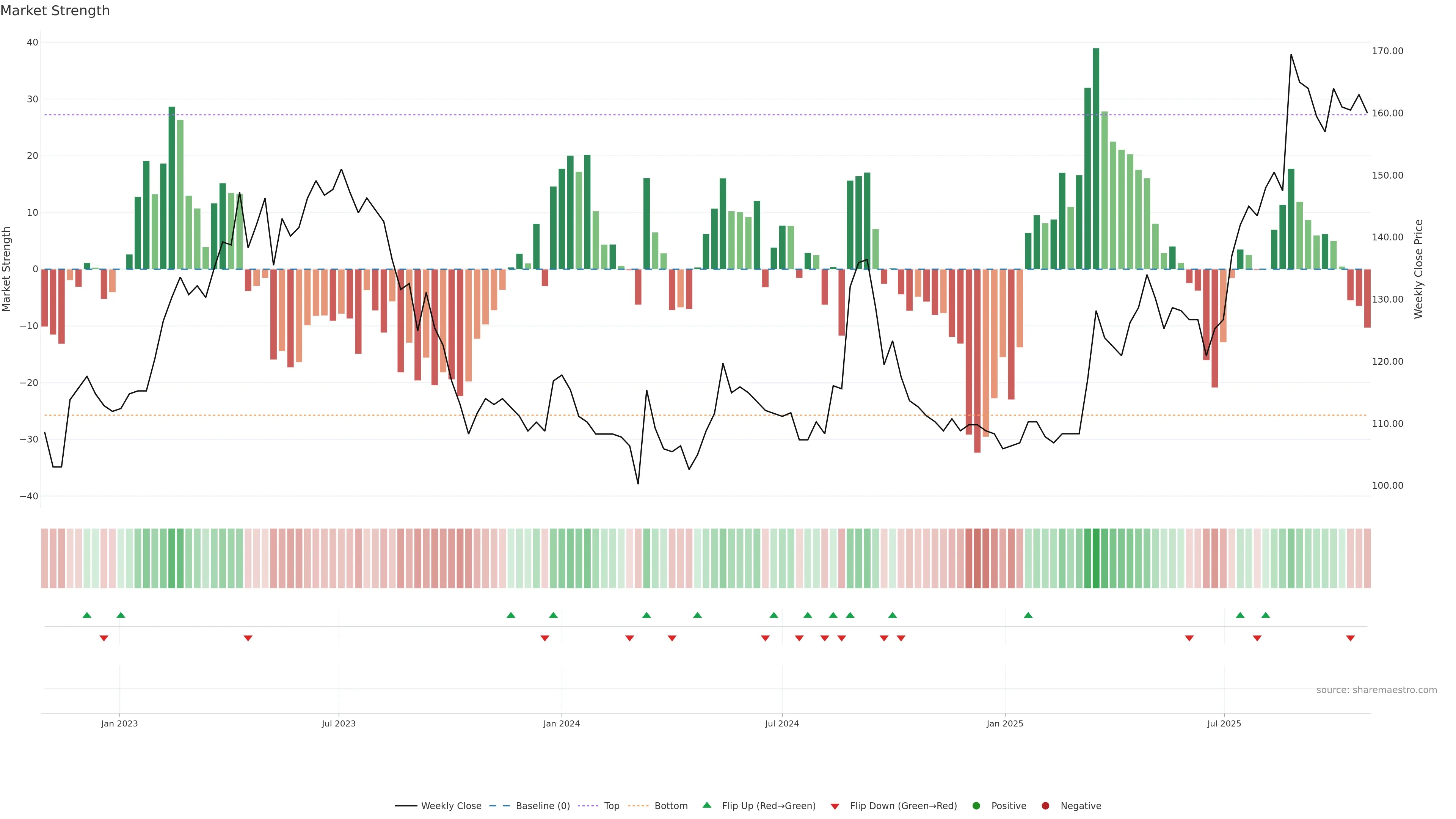The height and width of the screenshot is (819, 1456).
Task: Toggle the Weekly Close legend entry
Action: (450, 806)
